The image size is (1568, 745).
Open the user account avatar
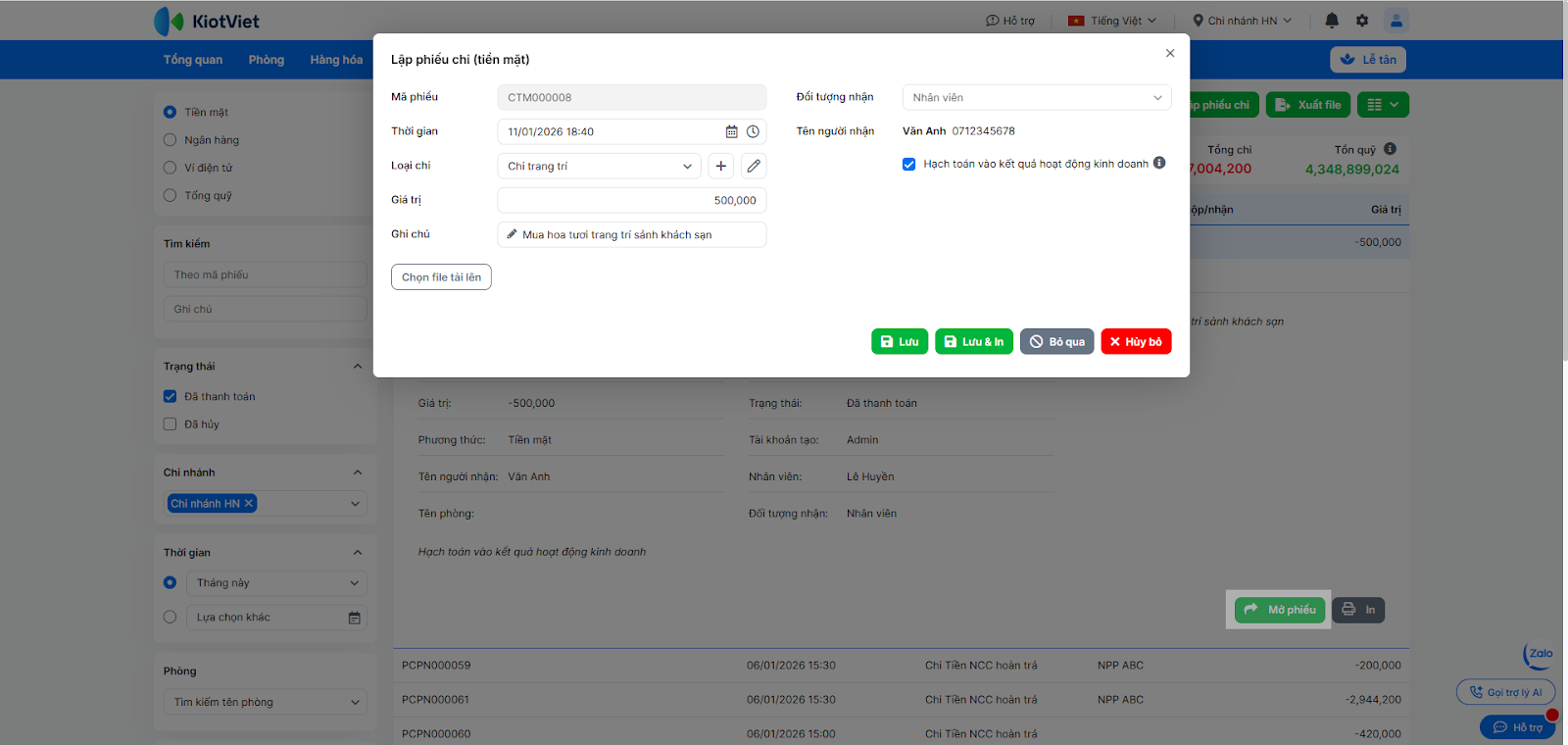[x=1396, y=21]
